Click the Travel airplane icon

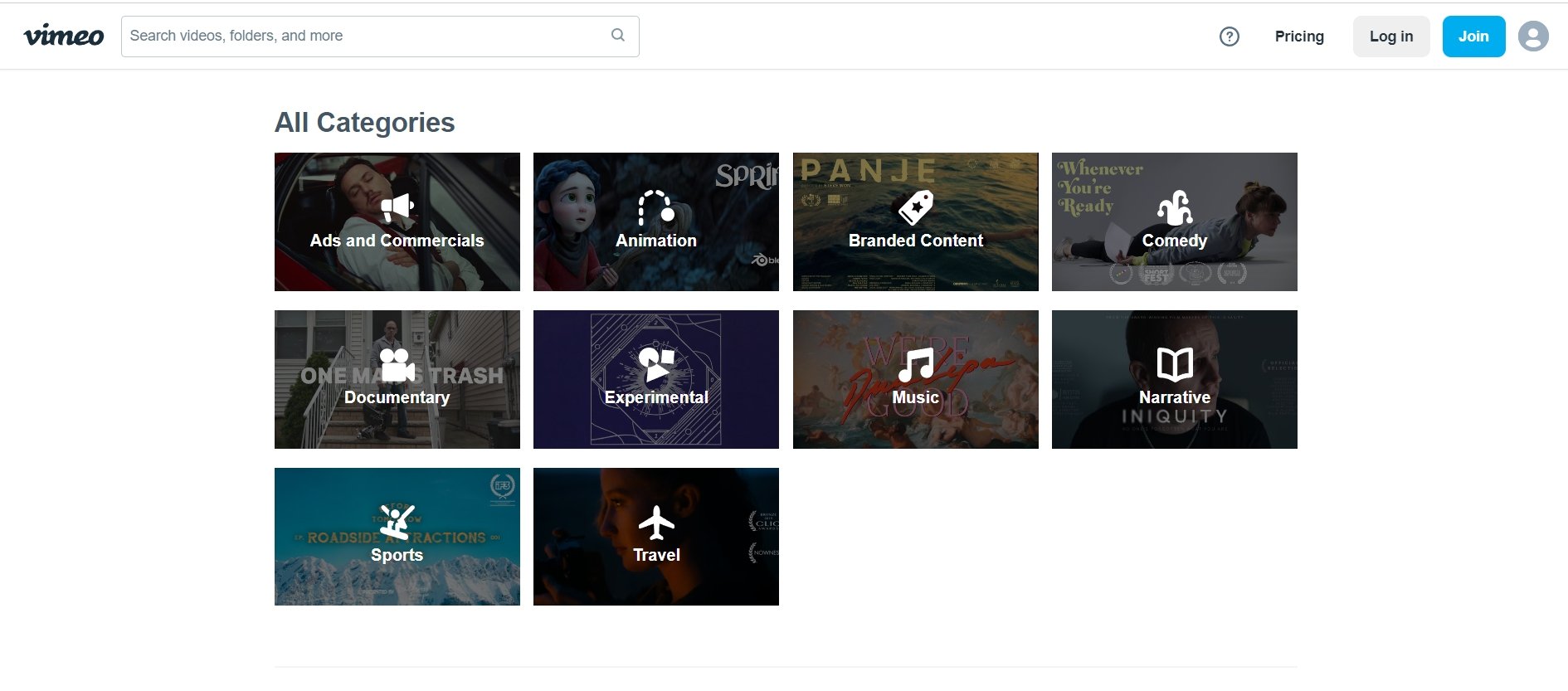655,523
